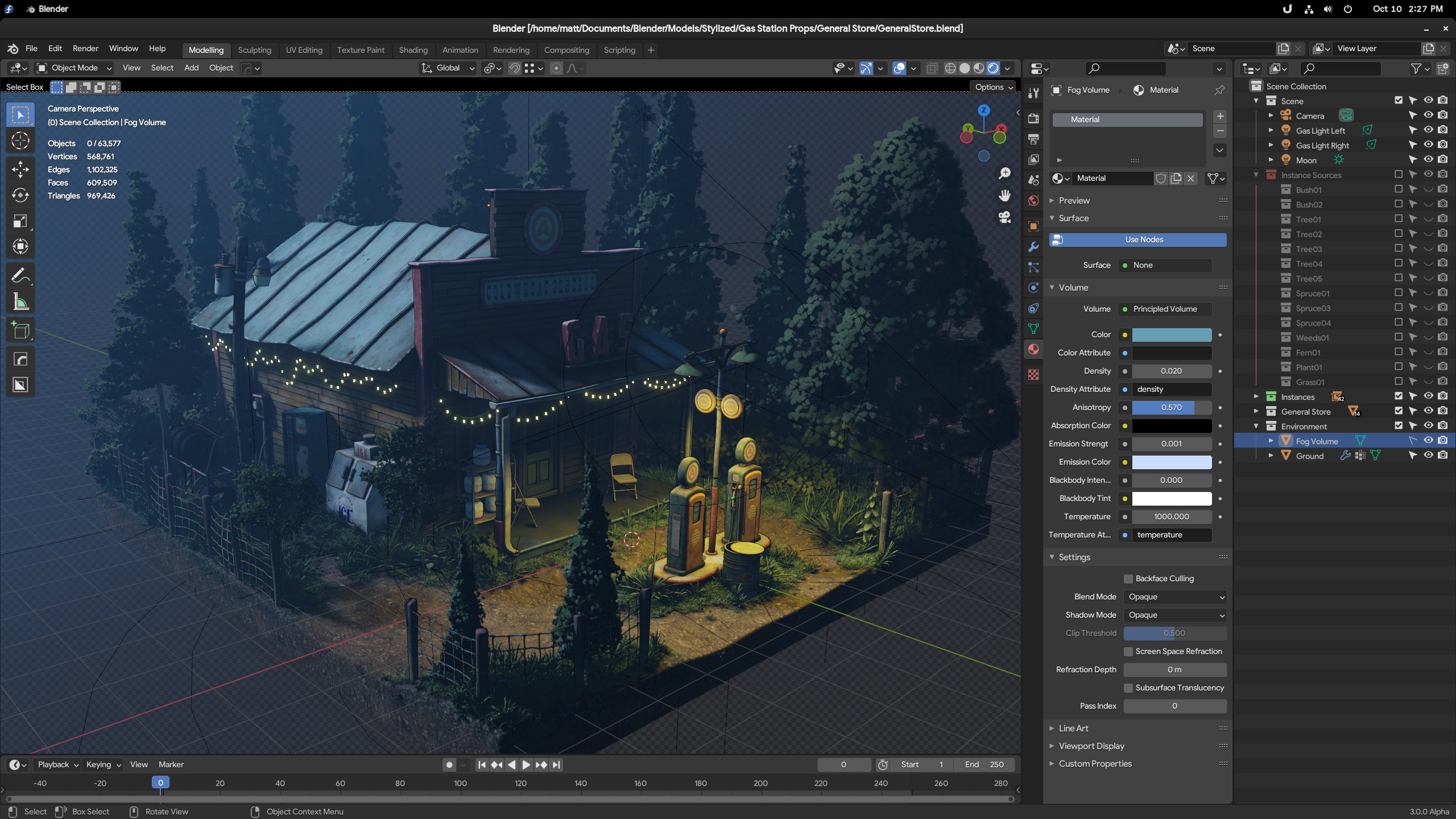Enable Backface Culling

click(x=1128, y=579)
